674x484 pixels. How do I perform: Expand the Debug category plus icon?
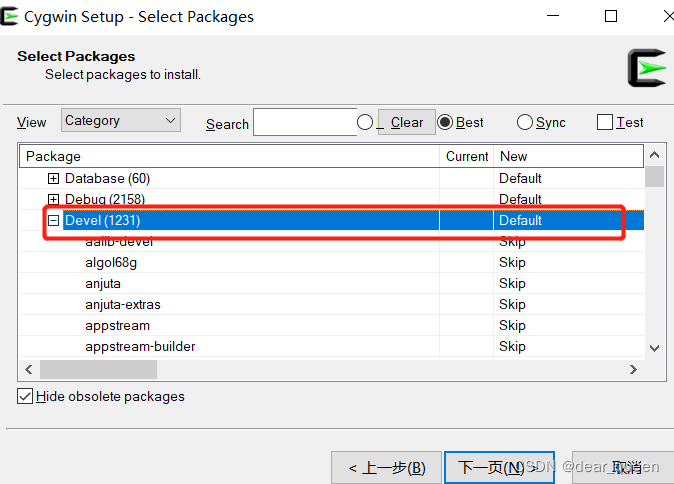pyautogui.click(x=54, y=199)
